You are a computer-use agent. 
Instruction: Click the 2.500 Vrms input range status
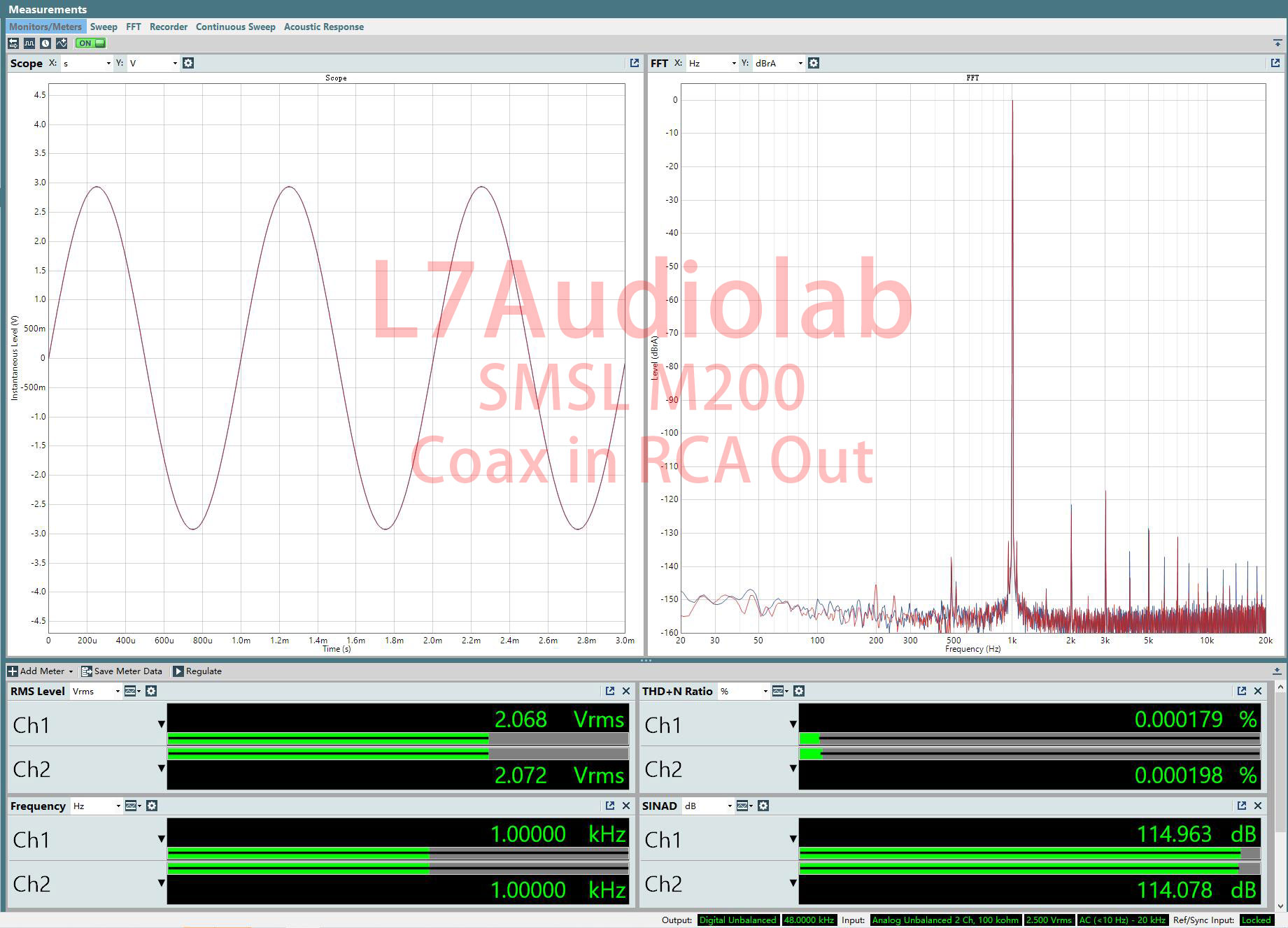[1049, 920]
